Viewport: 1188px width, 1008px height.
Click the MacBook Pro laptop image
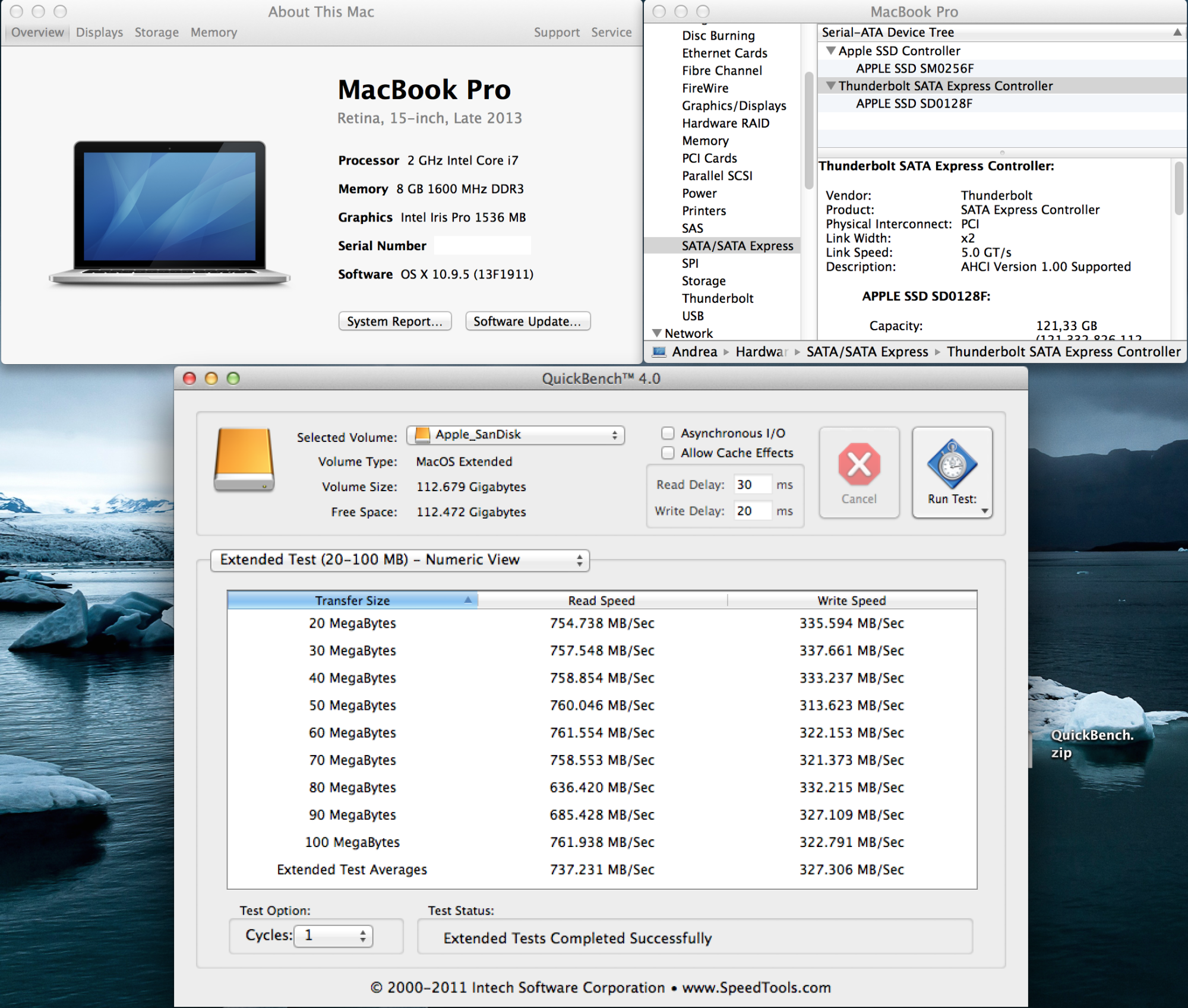pyautogui.click(x=170, y=213)
